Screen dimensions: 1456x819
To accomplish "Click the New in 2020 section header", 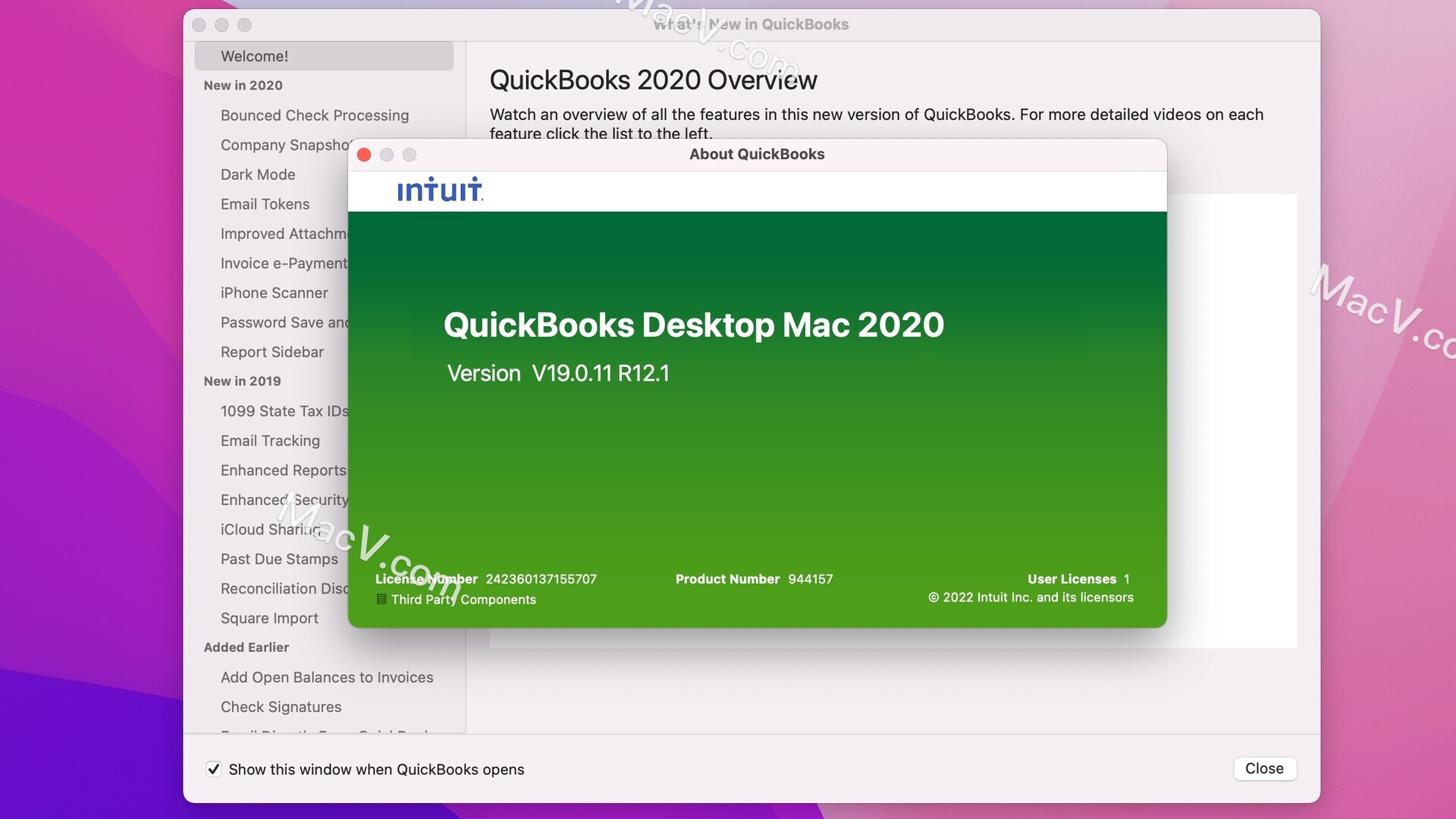I will (x=243, y=86).
